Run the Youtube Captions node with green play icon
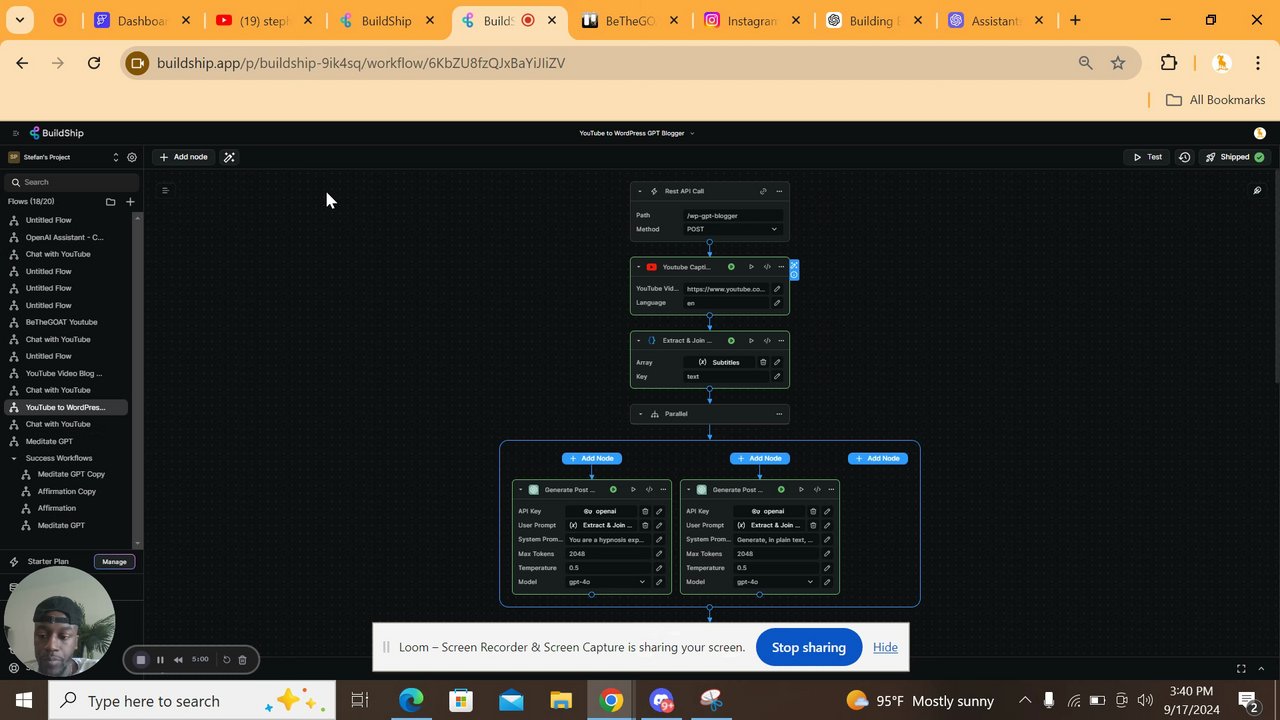The width and height of the screenshot is (1280, 720). click(x=731, y=267)
